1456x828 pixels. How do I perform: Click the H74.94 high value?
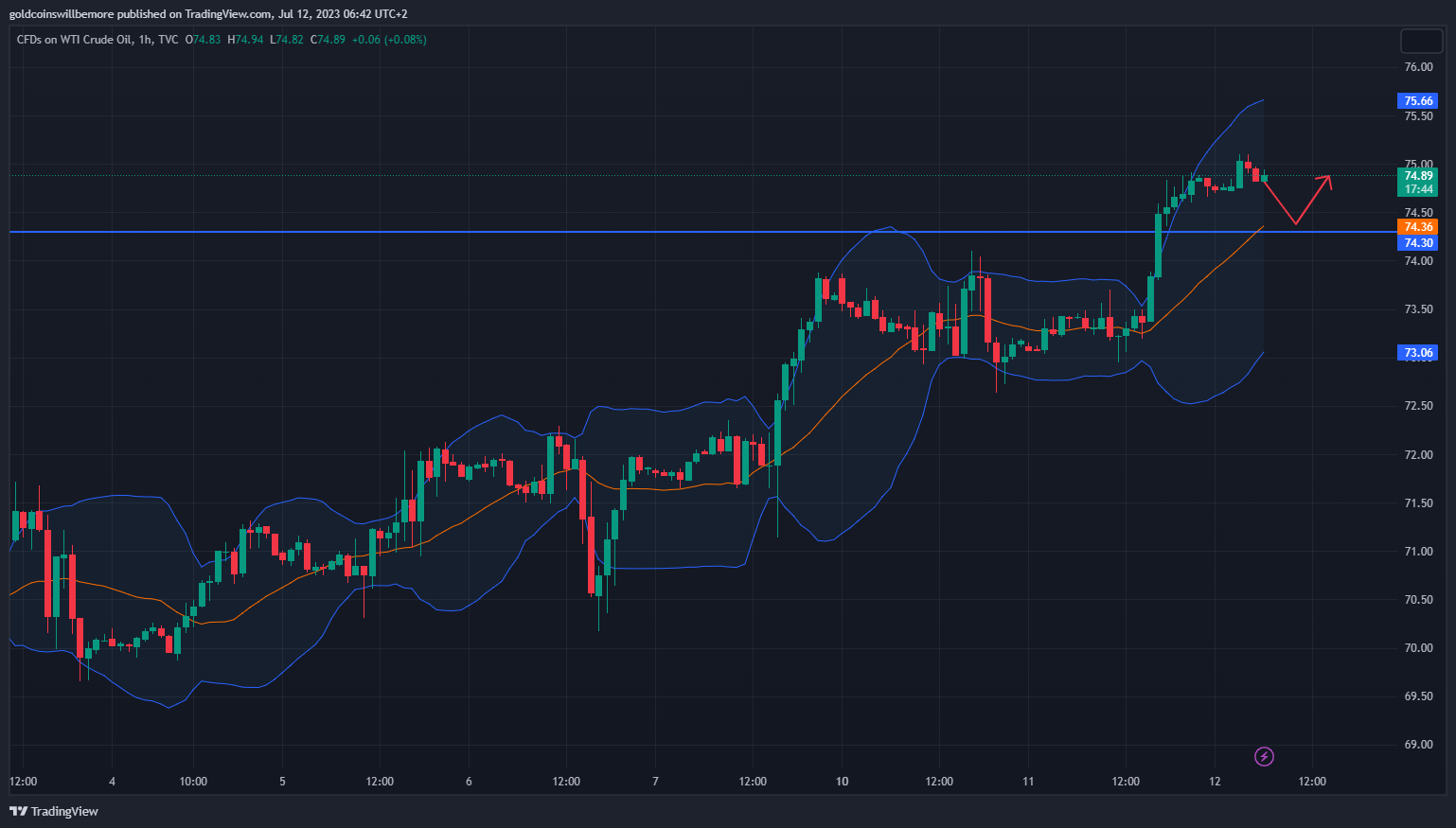coord(245,40)
